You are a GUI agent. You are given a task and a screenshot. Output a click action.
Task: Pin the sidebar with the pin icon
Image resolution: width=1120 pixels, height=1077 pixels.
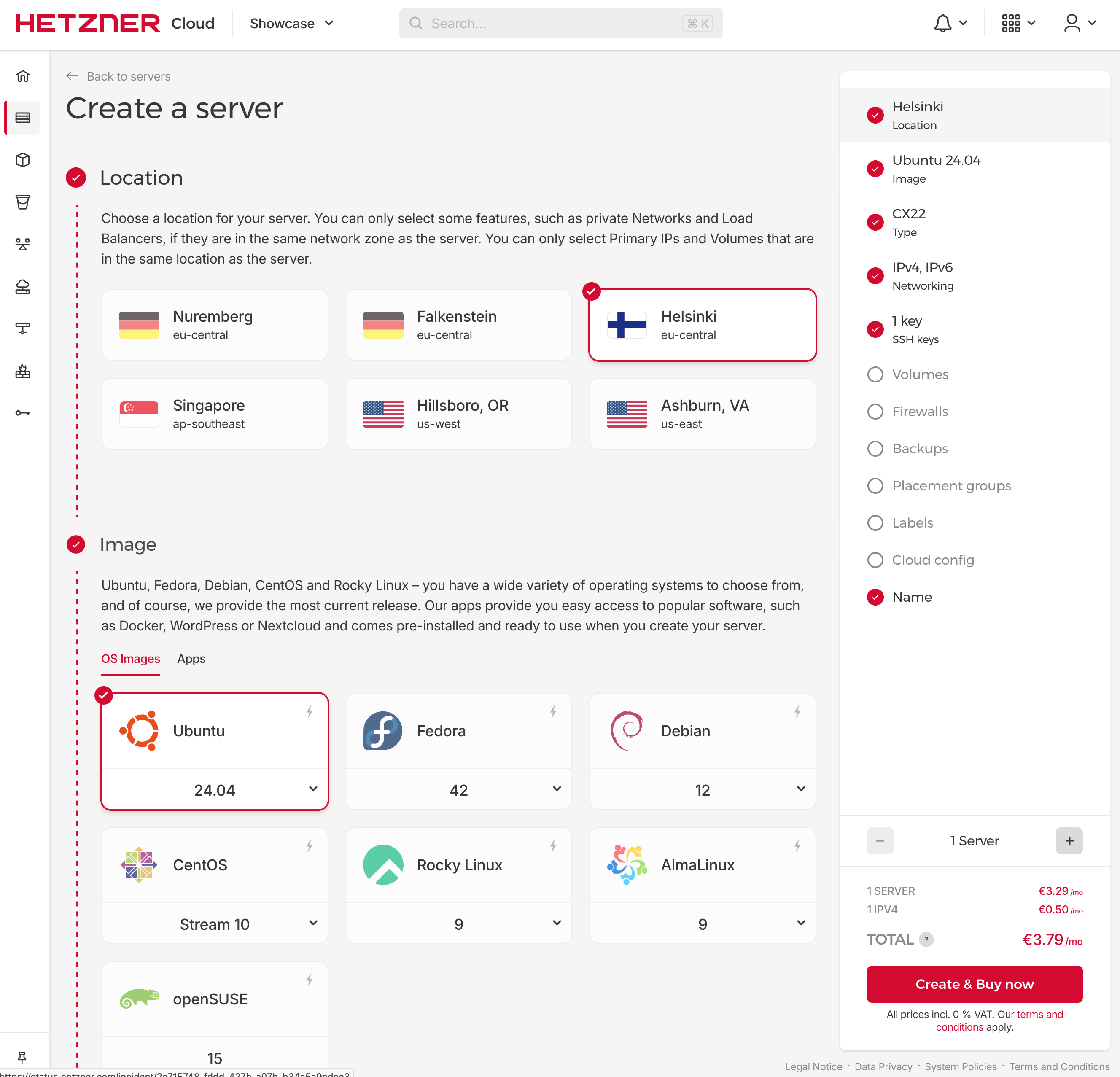22,1058
